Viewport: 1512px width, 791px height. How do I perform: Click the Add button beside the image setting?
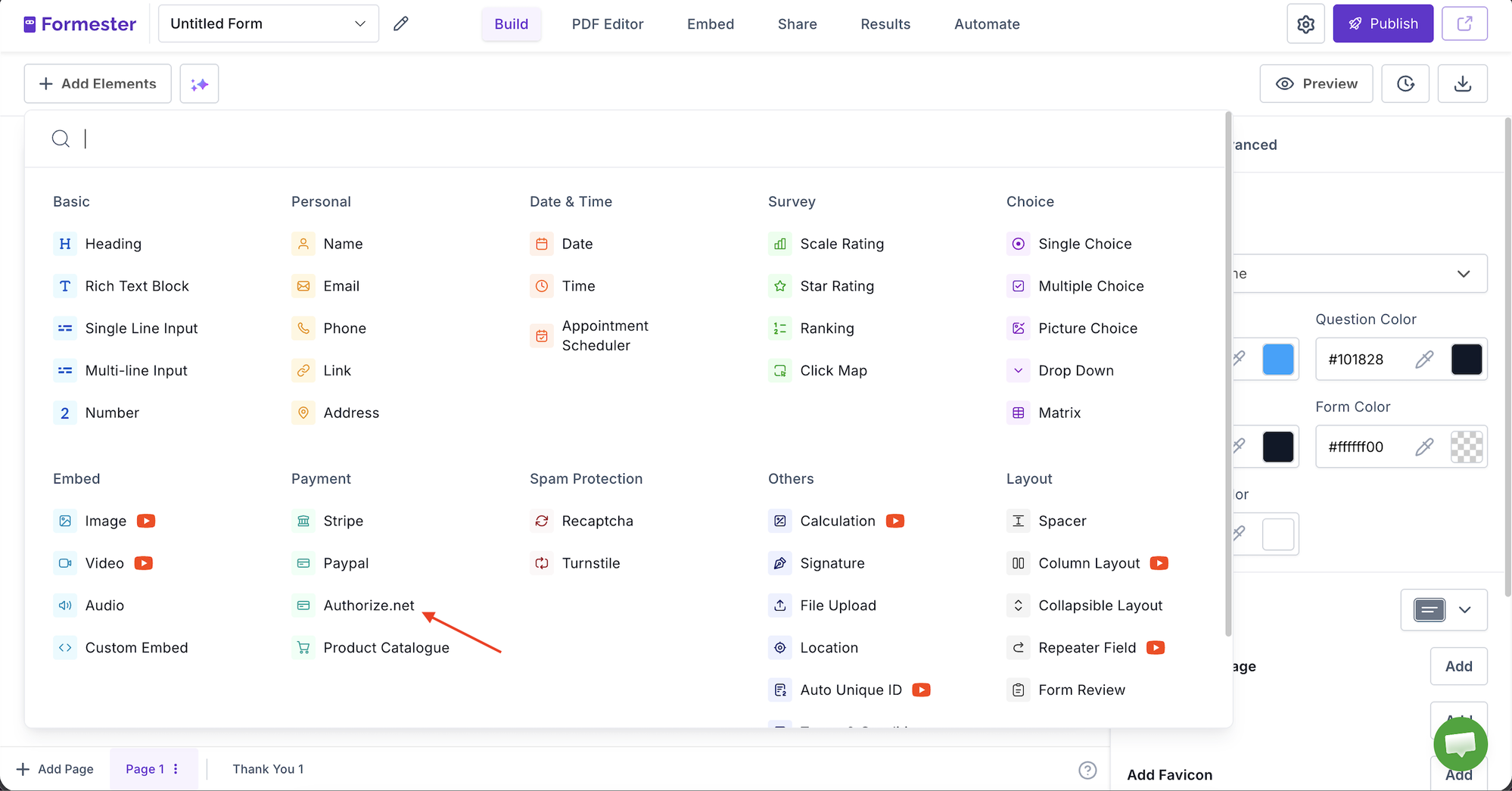pos(1458,666)
